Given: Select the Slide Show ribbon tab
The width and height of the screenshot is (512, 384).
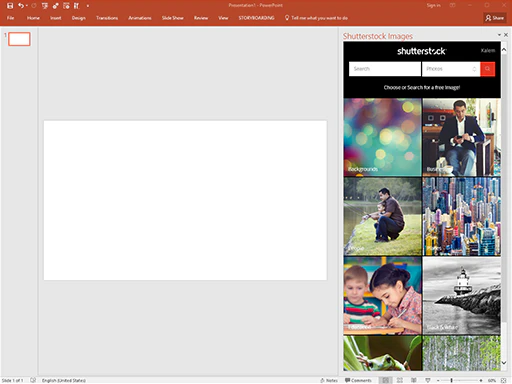Looking at the screenshot, I should pos(173,18).
